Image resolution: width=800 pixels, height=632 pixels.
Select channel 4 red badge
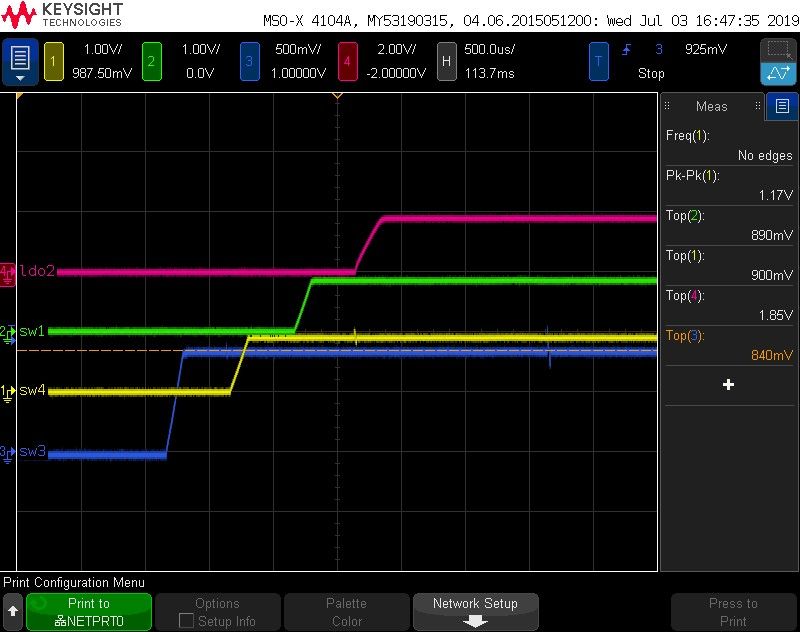tap(347, 61)
